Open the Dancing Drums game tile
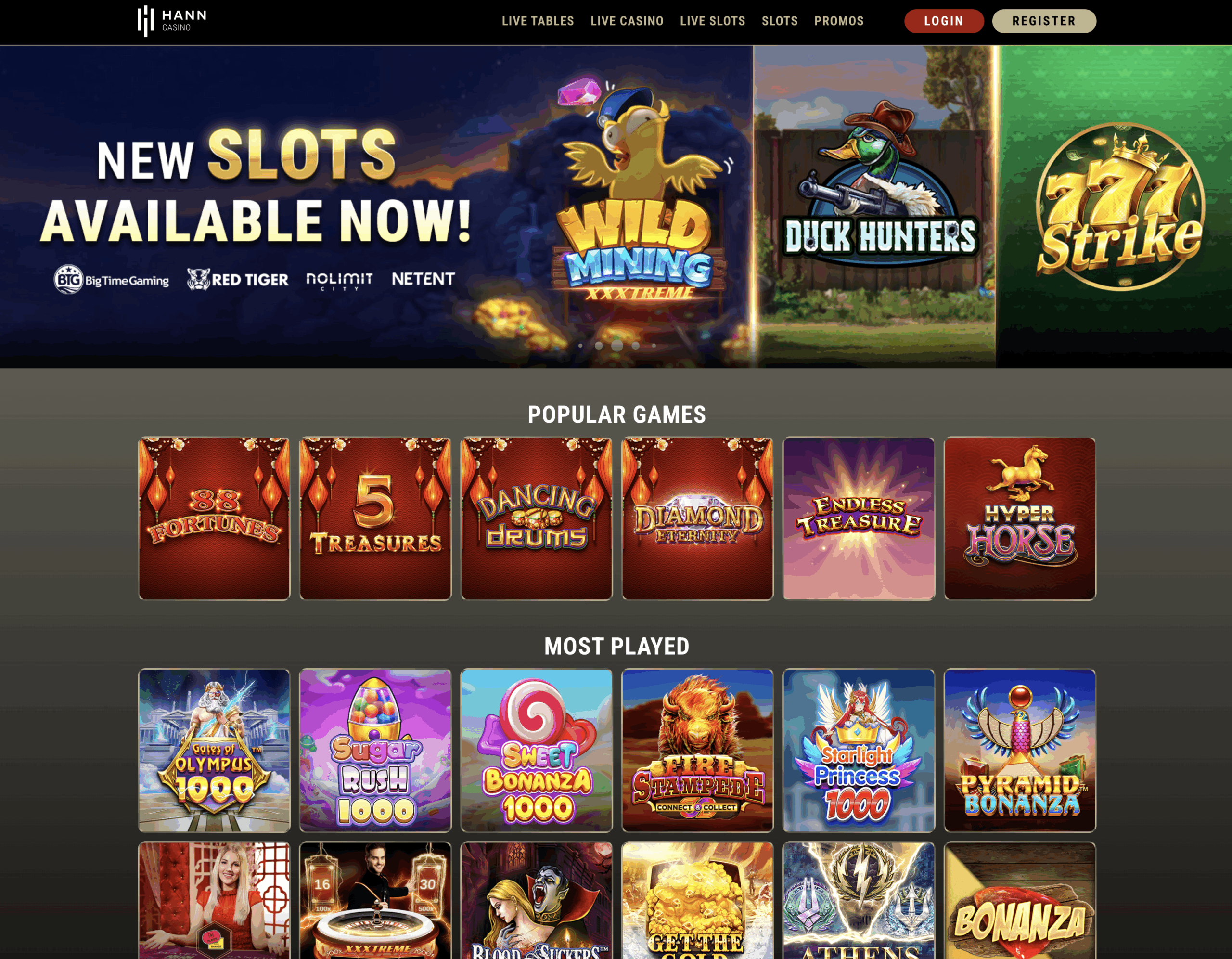Image resolution: width=1232 pixels, height=959 pixels. click(537, 518)
